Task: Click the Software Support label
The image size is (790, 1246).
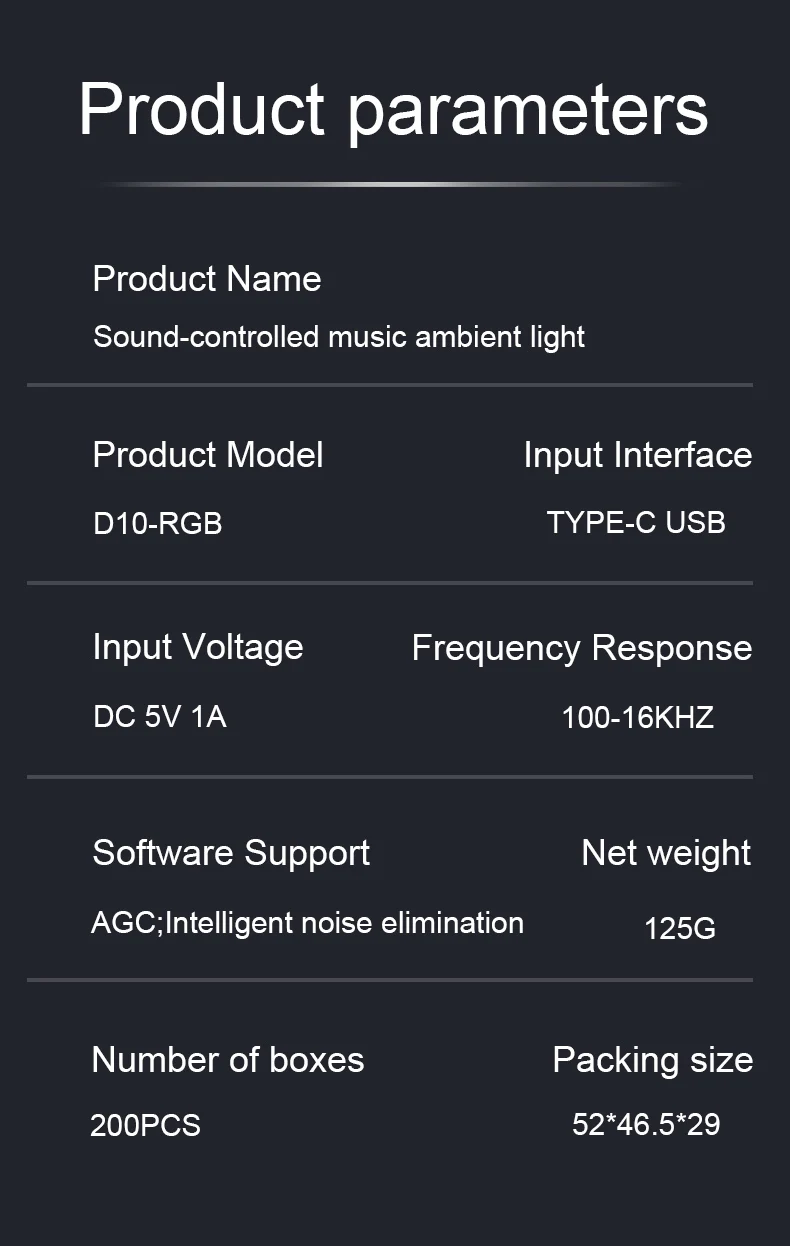Action: (231, 853)
